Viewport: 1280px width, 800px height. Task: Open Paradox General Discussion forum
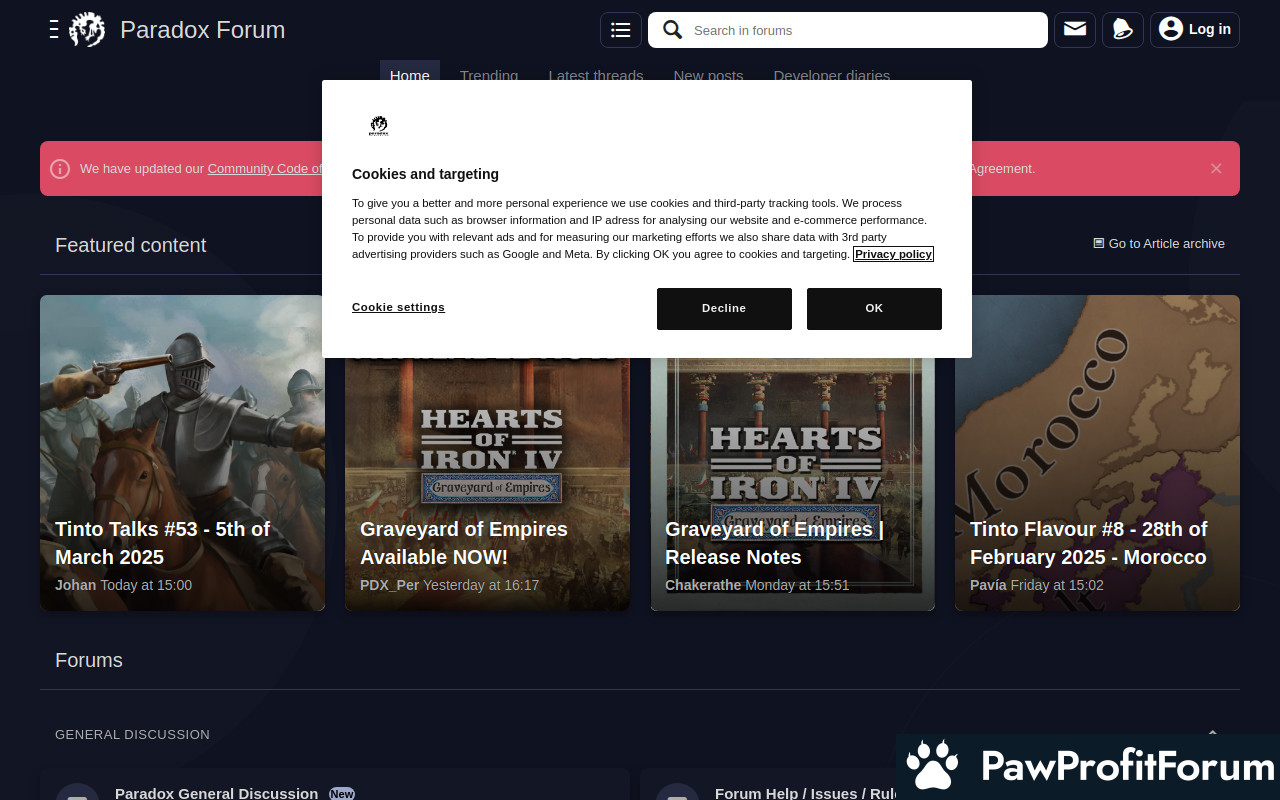(x=216, y=793)
